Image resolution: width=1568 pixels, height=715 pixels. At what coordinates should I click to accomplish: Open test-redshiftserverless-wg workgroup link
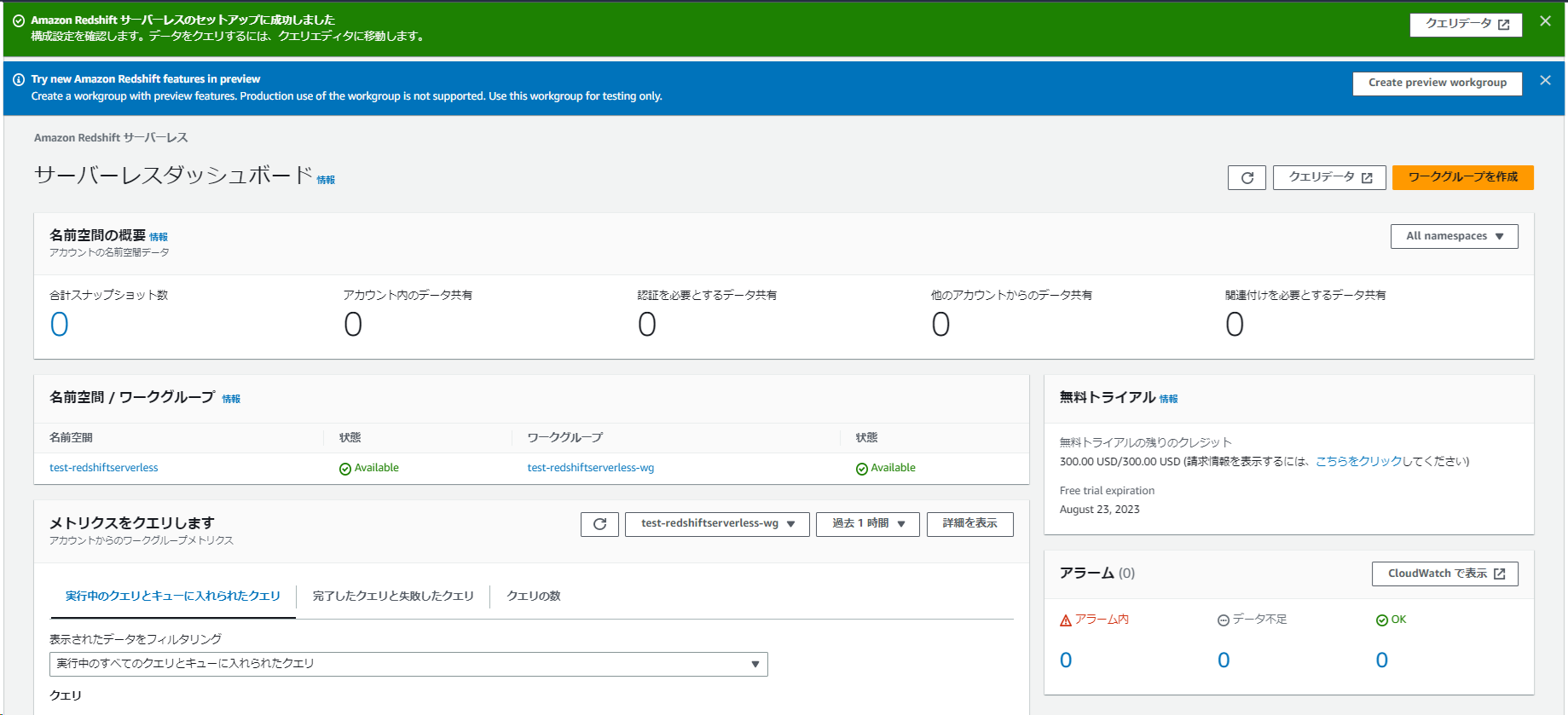click(591, 468)
